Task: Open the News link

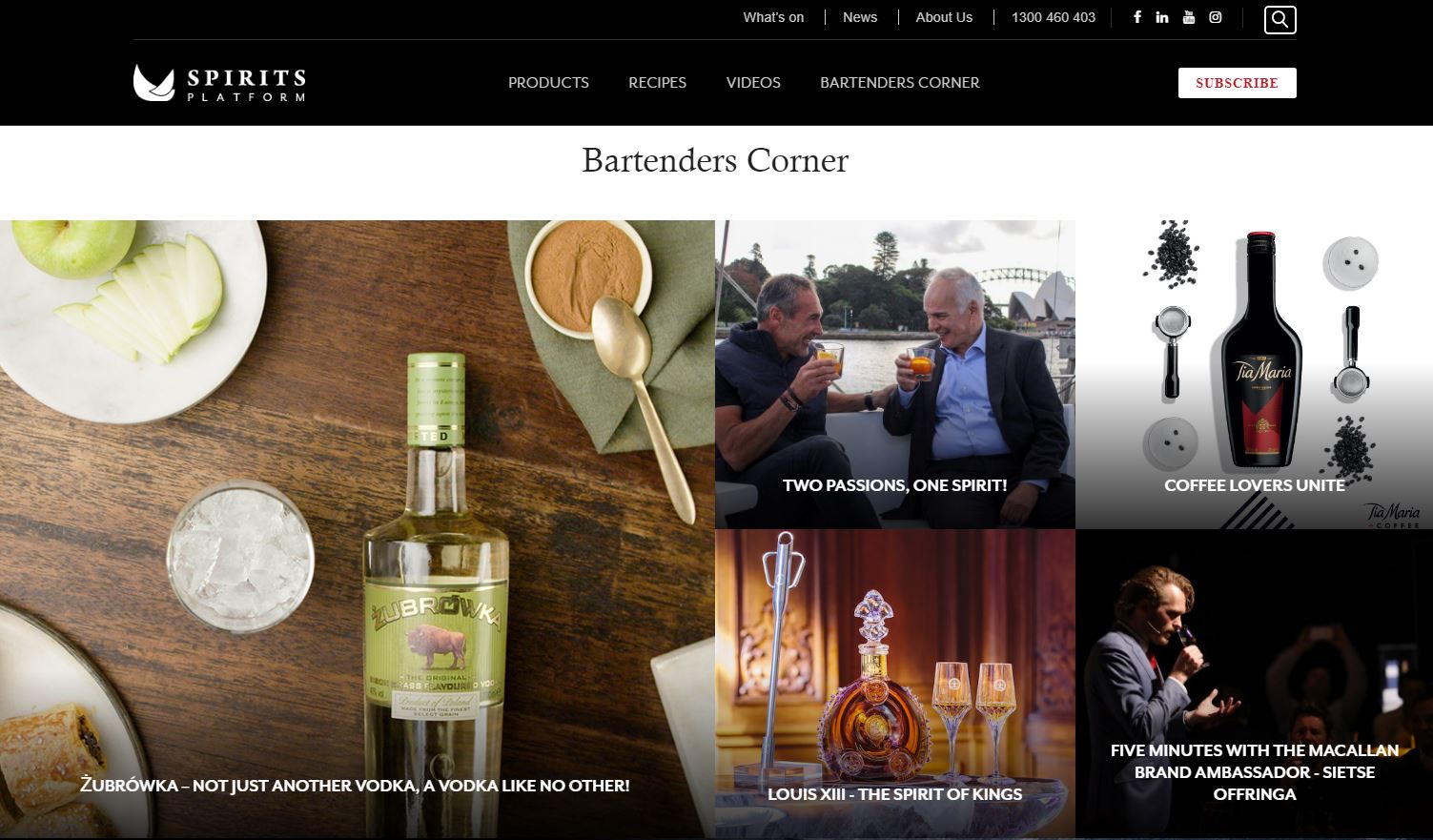Action: 860,17
